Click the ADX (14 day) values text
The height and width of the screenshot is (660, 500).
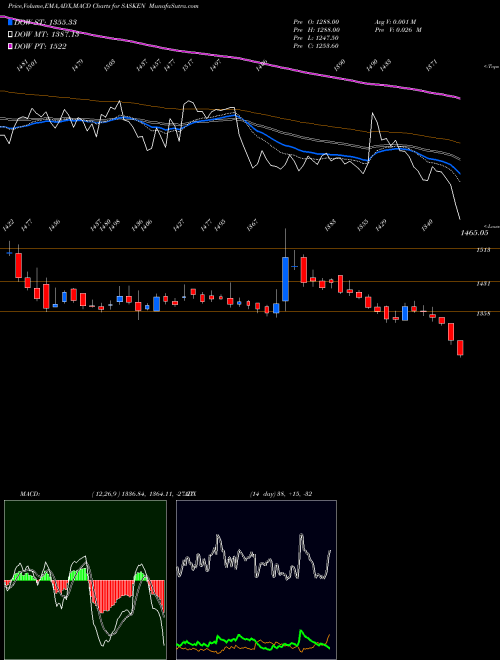(281, 494)
